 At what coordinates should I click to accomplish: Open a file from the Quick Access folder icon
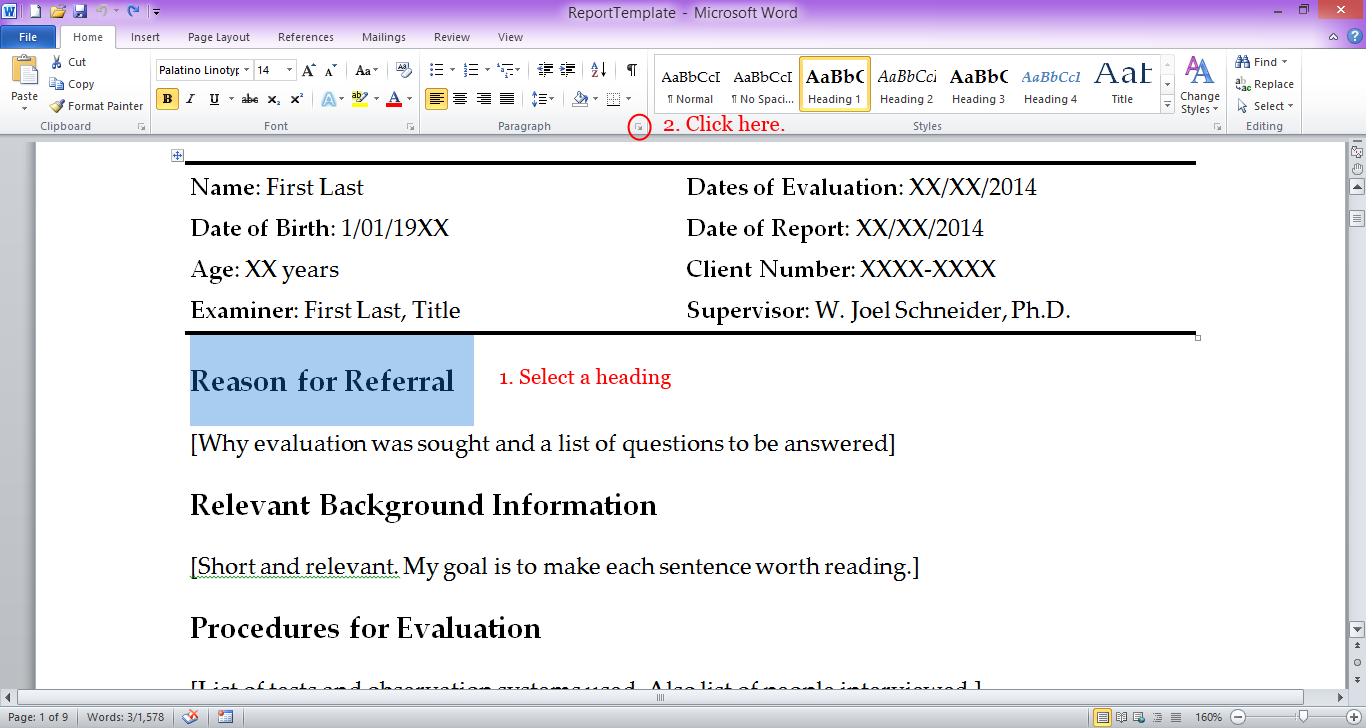57,11
